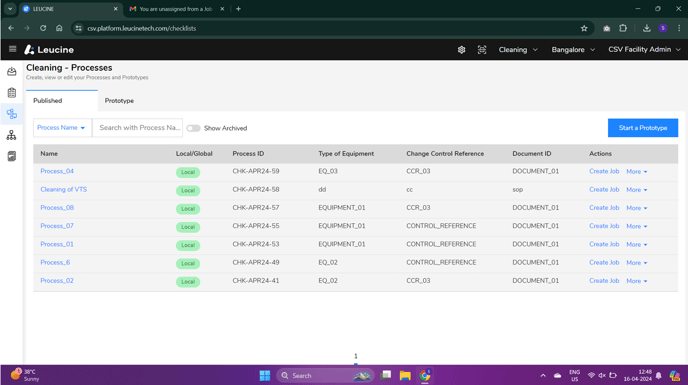View site information icon in address bar
Screen dimensions: 688x385
click(x=79, y=28)
